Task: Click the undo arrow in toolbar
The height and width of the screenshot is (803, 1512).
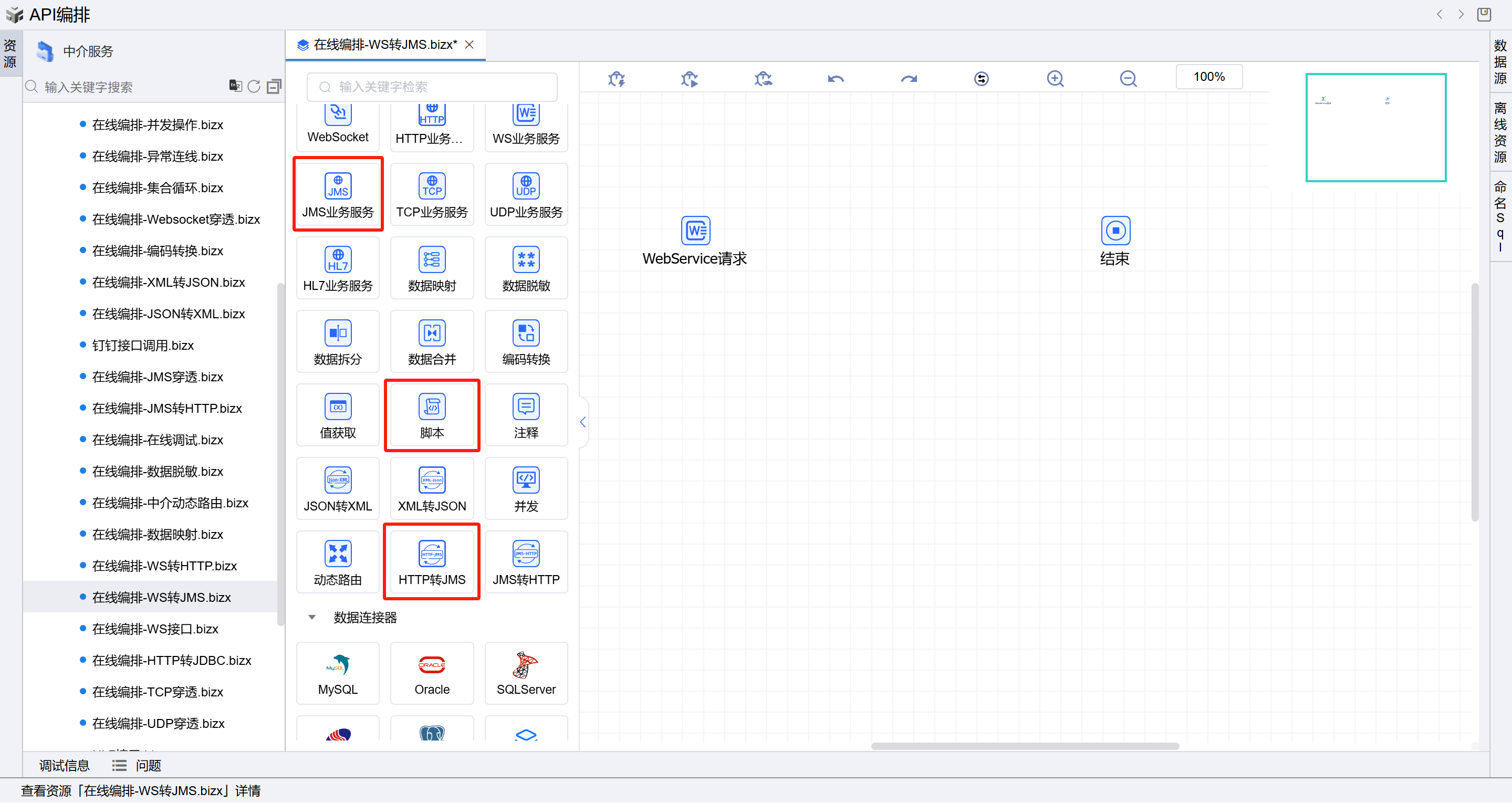Action: (x=836, y=78)
